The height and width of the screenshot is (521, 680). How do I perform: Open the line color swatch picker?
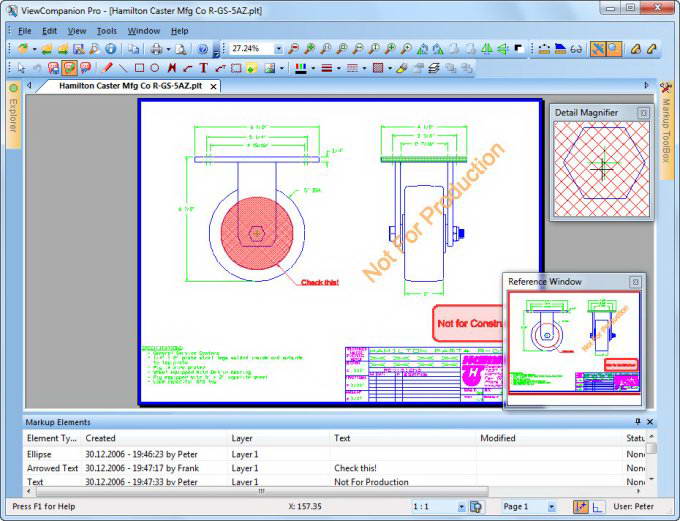click(x=302, y=68)
